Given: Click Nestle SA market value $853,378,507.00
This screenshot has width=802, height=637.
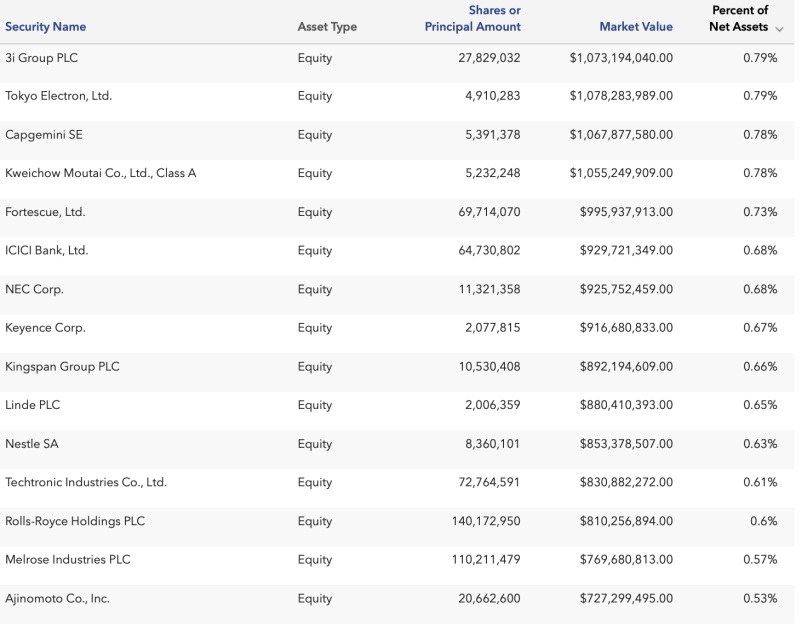Looking at the screenshot, I should tap(626, 444).
